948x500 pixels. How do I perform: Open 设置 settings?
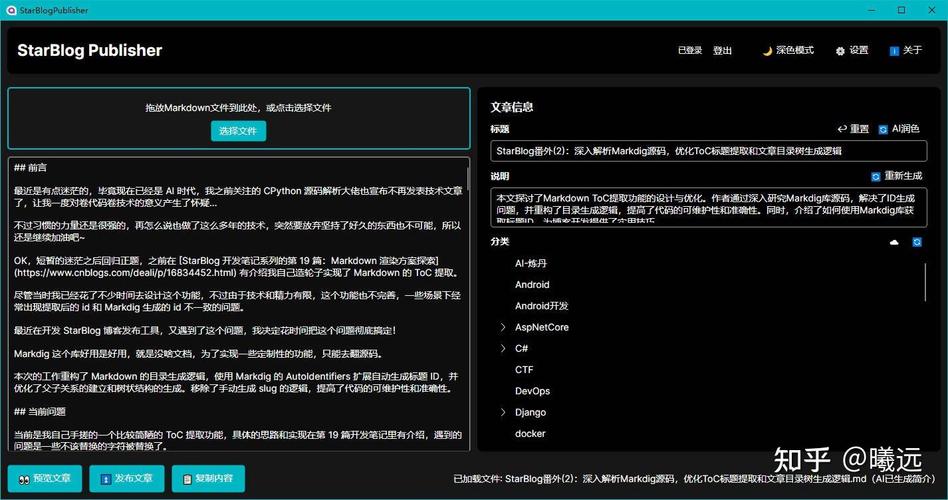tap(852, 51)
